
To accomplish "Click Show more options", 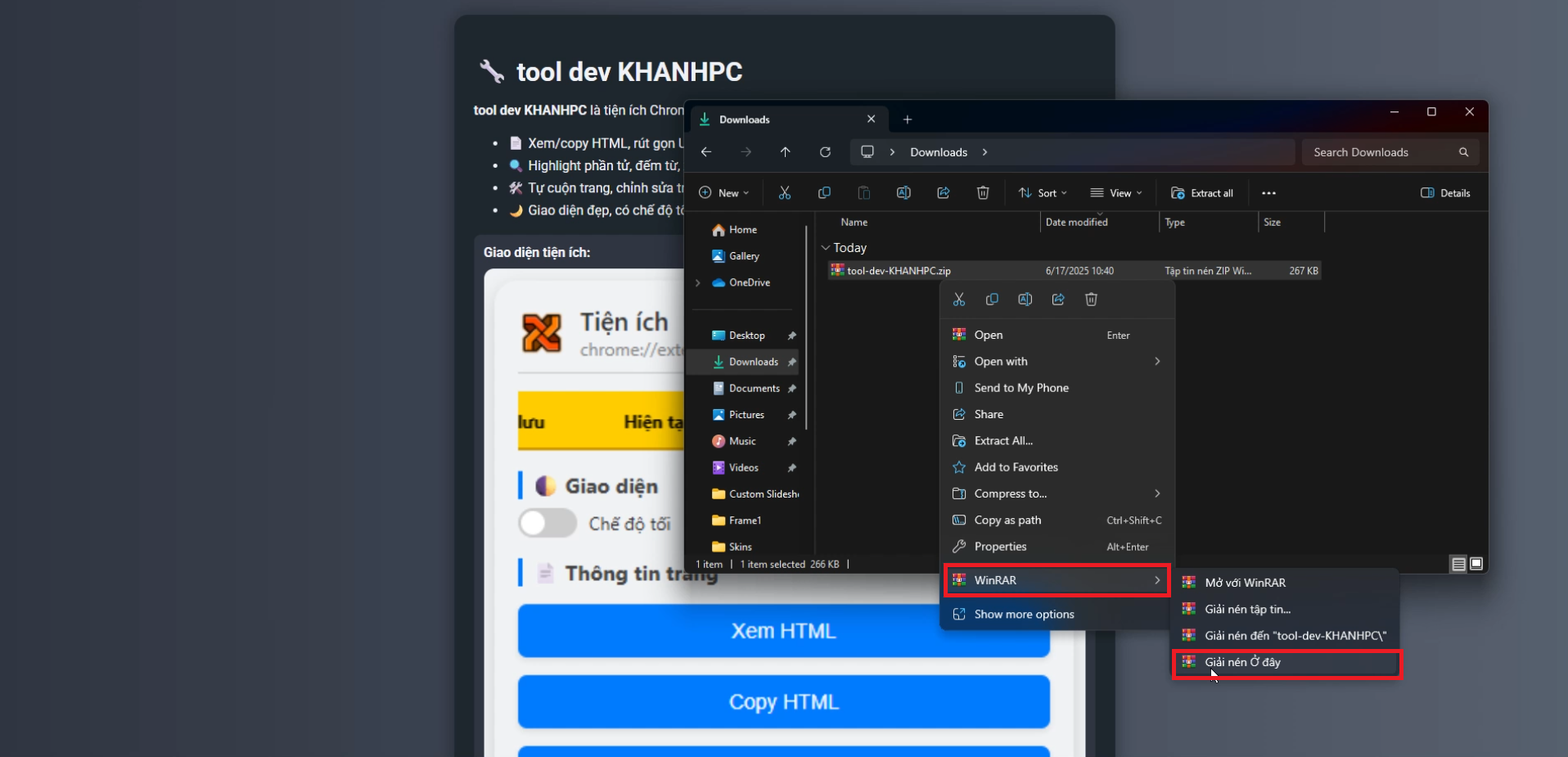I will coord(1057,615).
